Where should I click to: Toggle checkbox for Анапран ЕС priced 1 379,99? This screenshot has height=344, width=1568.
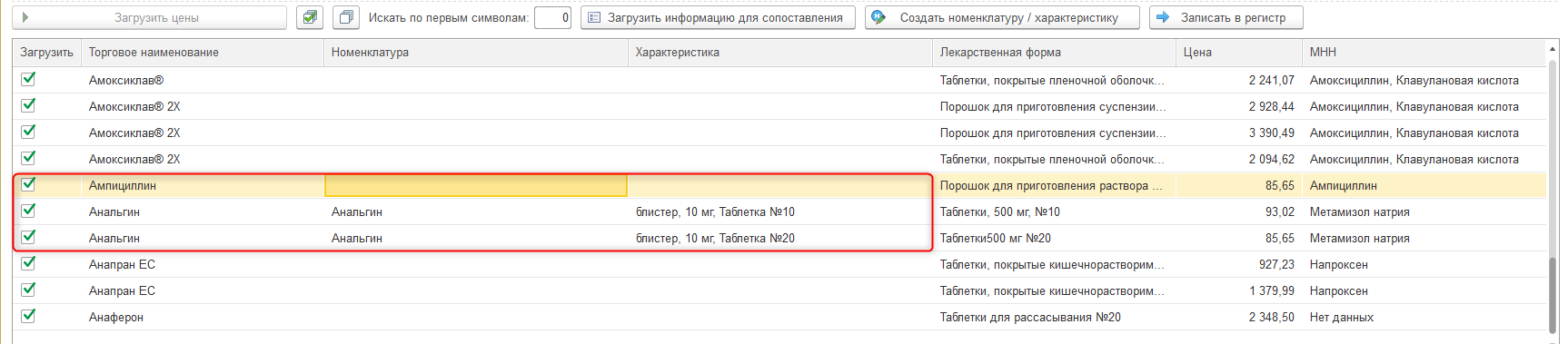tap(28, 290)
